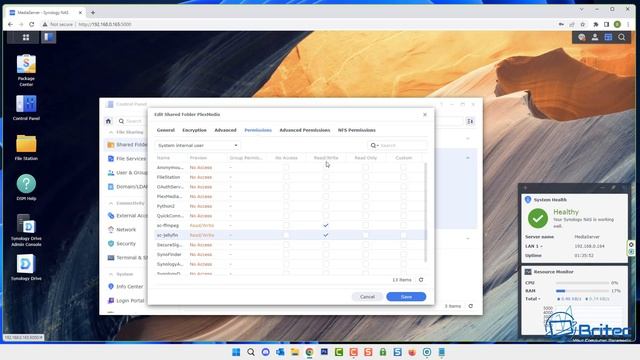The width and height of the screenshot is (640, 360).
Task: Click the RAM usage bar in Resource Monitor
Action: tap(582, 291)
